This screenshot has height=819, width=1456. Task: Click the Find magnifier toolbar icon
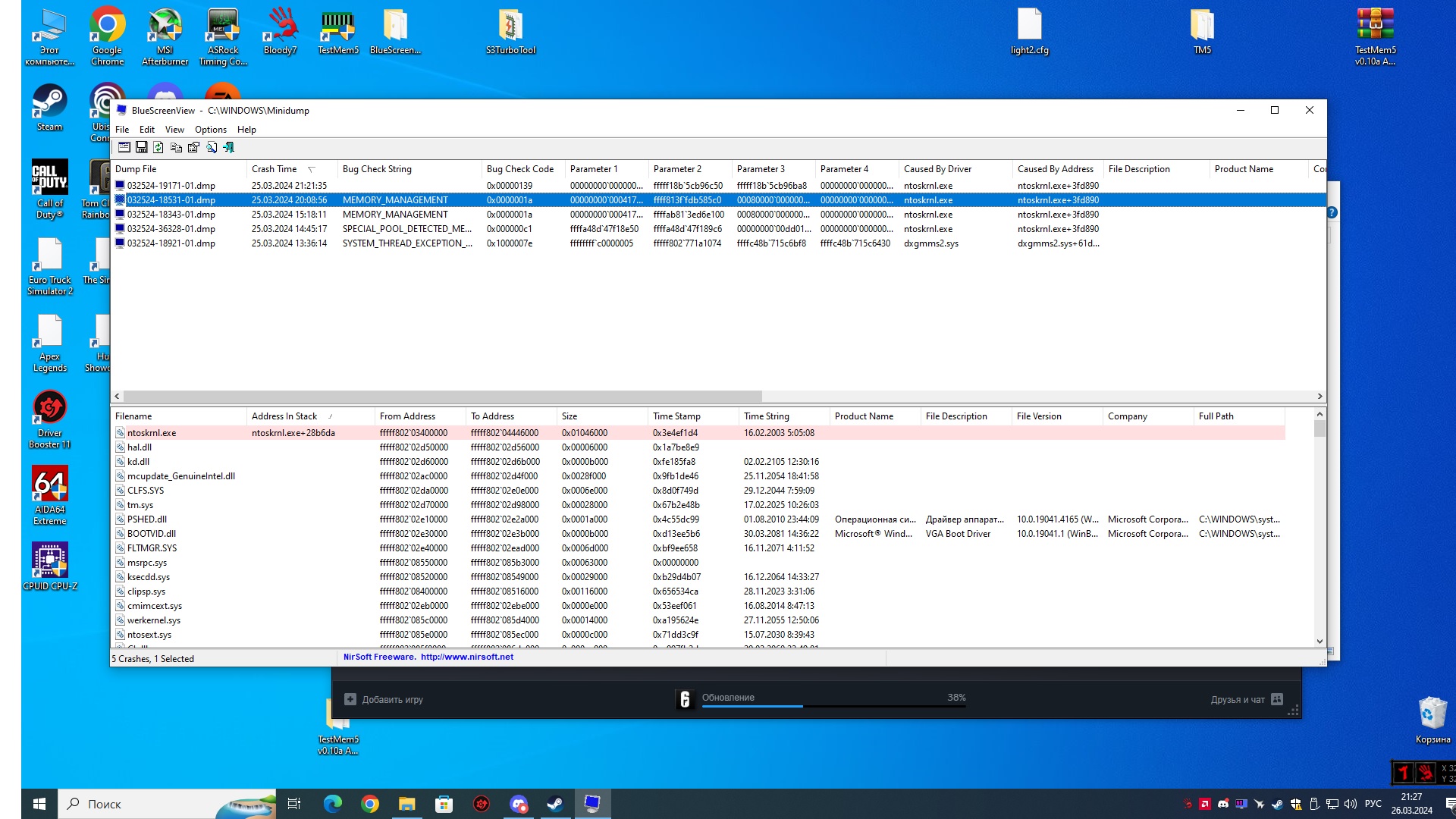212,147
